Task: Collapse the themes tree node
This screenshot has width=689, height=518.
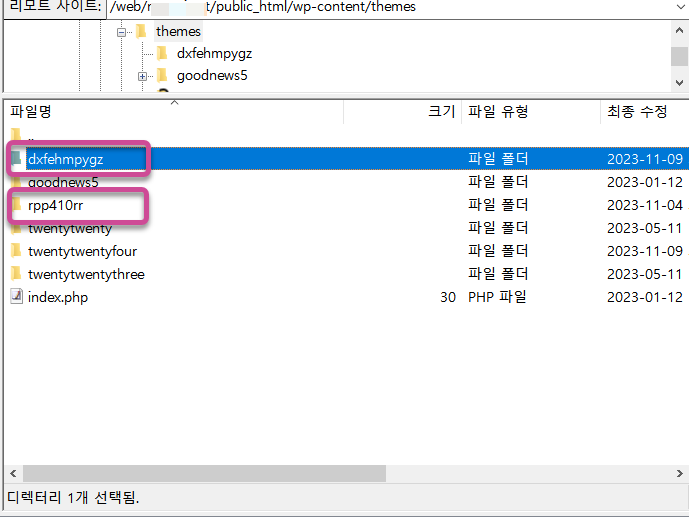Action: pyautogui.click(x=121, y=32)
